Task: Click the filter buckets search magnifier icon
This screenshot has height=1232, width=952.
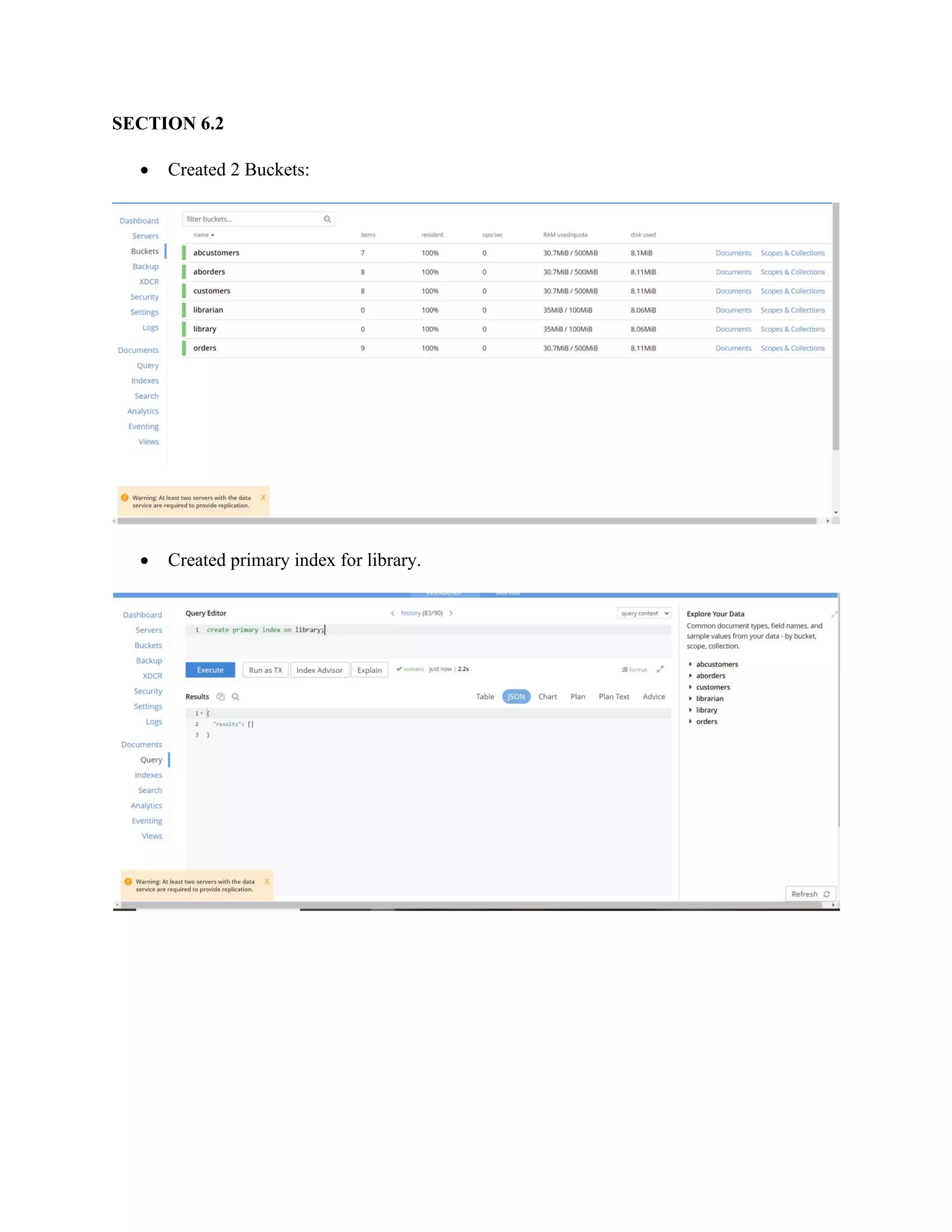Action: point(327,219)
